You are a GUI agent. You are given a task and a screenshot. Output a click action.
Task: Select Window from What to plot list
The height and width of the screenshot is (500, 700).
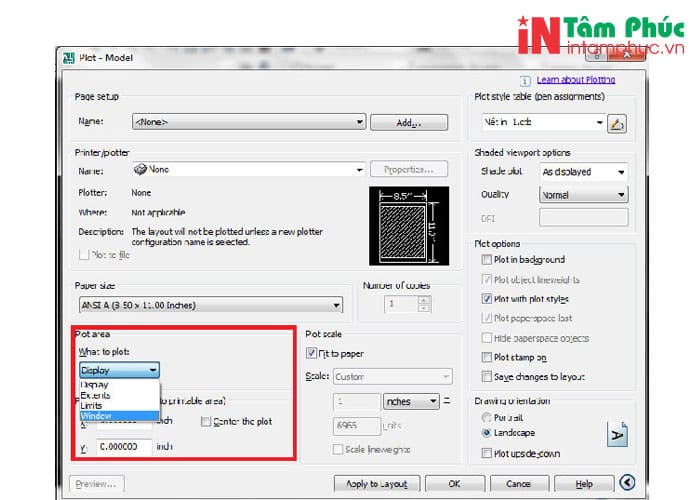click(x=96, y=414)
